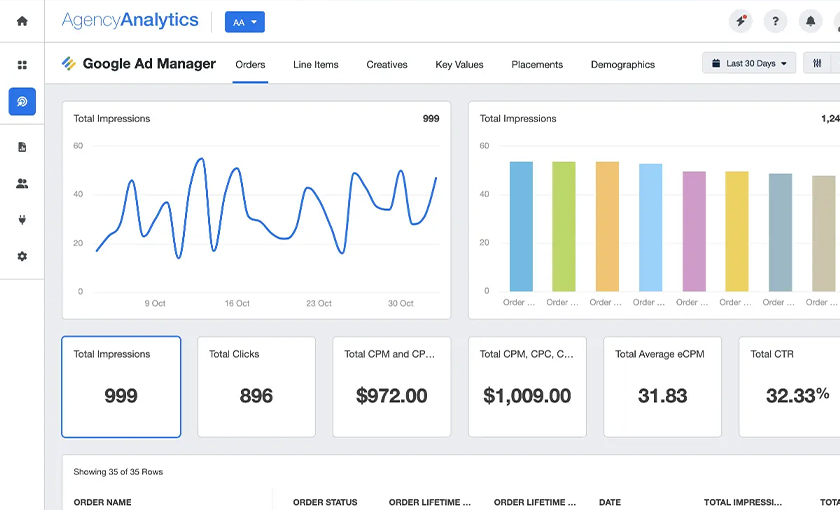
Task: Expand the AA account dropdown
Action: click(x=245, y=22)
